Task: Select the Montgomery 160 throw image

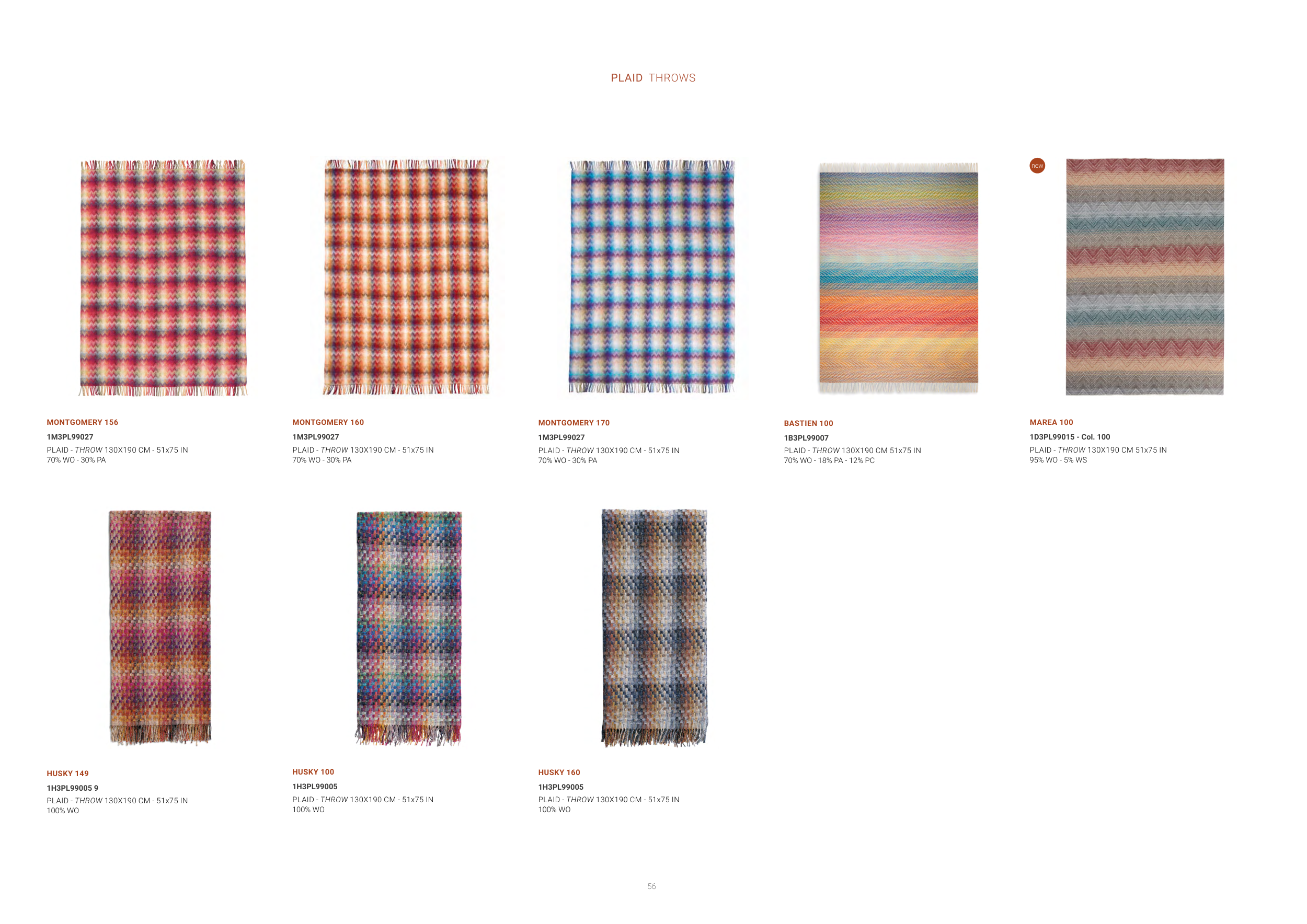Action: (406, 276)
